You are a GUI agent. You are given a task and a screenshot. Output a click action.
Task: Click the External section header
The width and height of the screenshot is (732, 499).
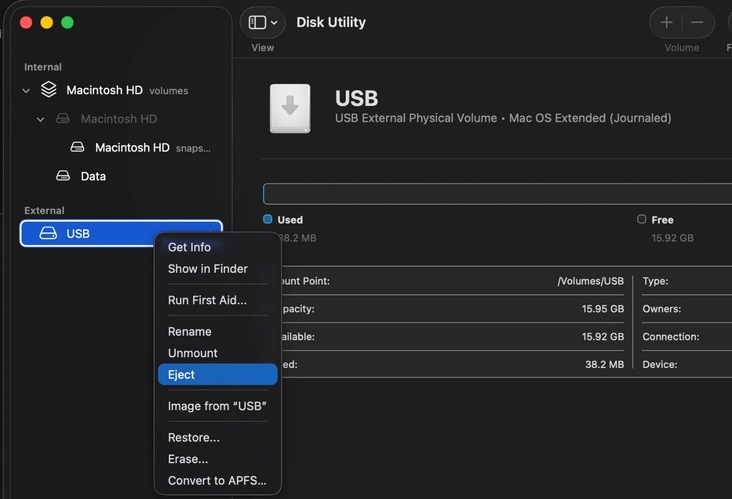tap(44, 211)
